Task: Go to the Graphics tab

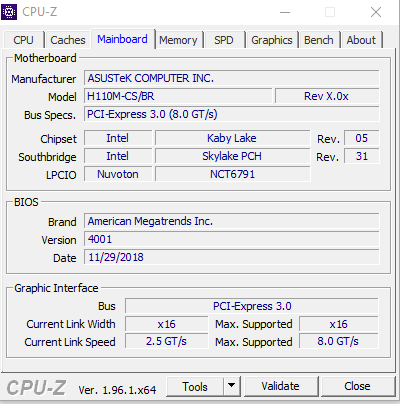Action: click(272, 40)
